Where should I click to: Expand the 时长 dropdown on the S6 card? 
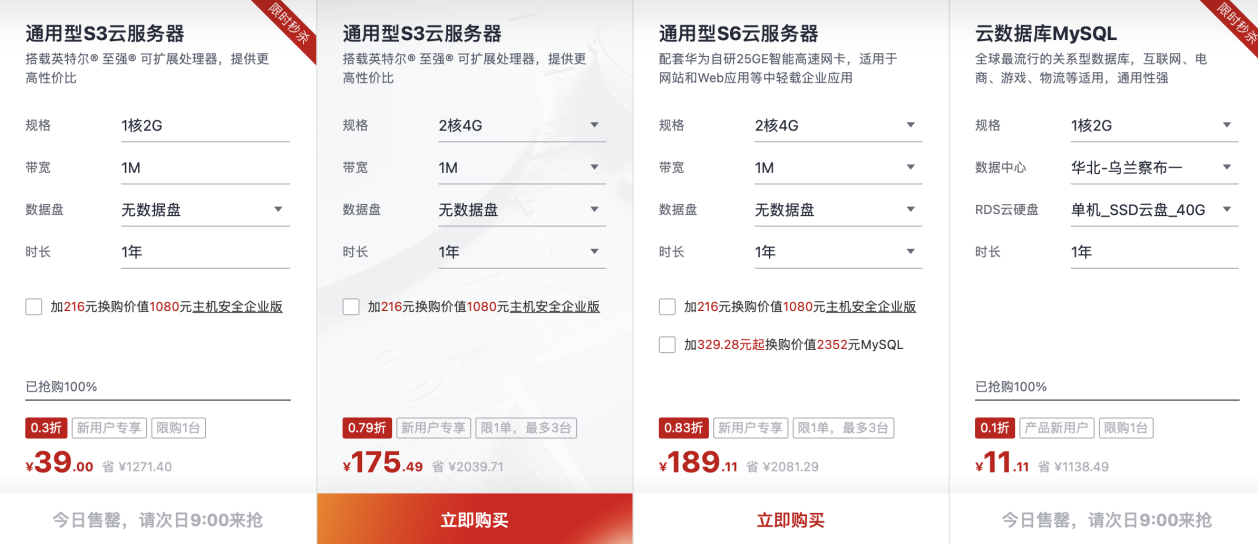(x=838, y=252)
